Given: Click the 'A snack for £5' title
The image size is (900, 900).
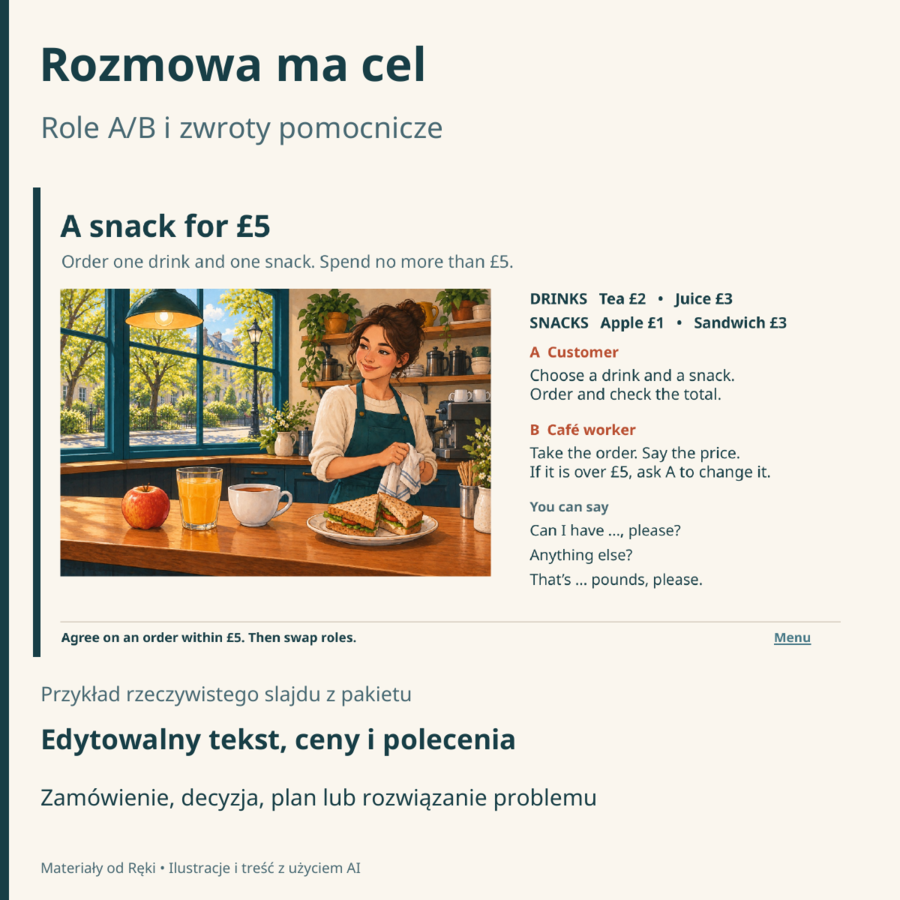Looking at the screenshot, I should point(165,226).
